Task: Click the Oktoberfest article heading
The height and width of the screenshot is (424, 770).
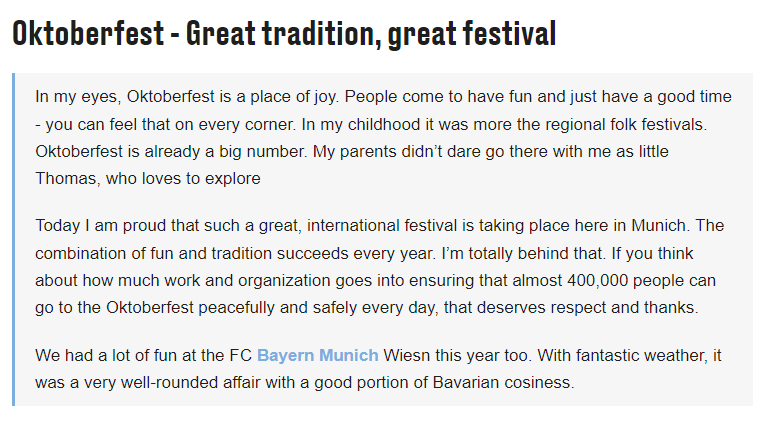Action: point(284,33)
